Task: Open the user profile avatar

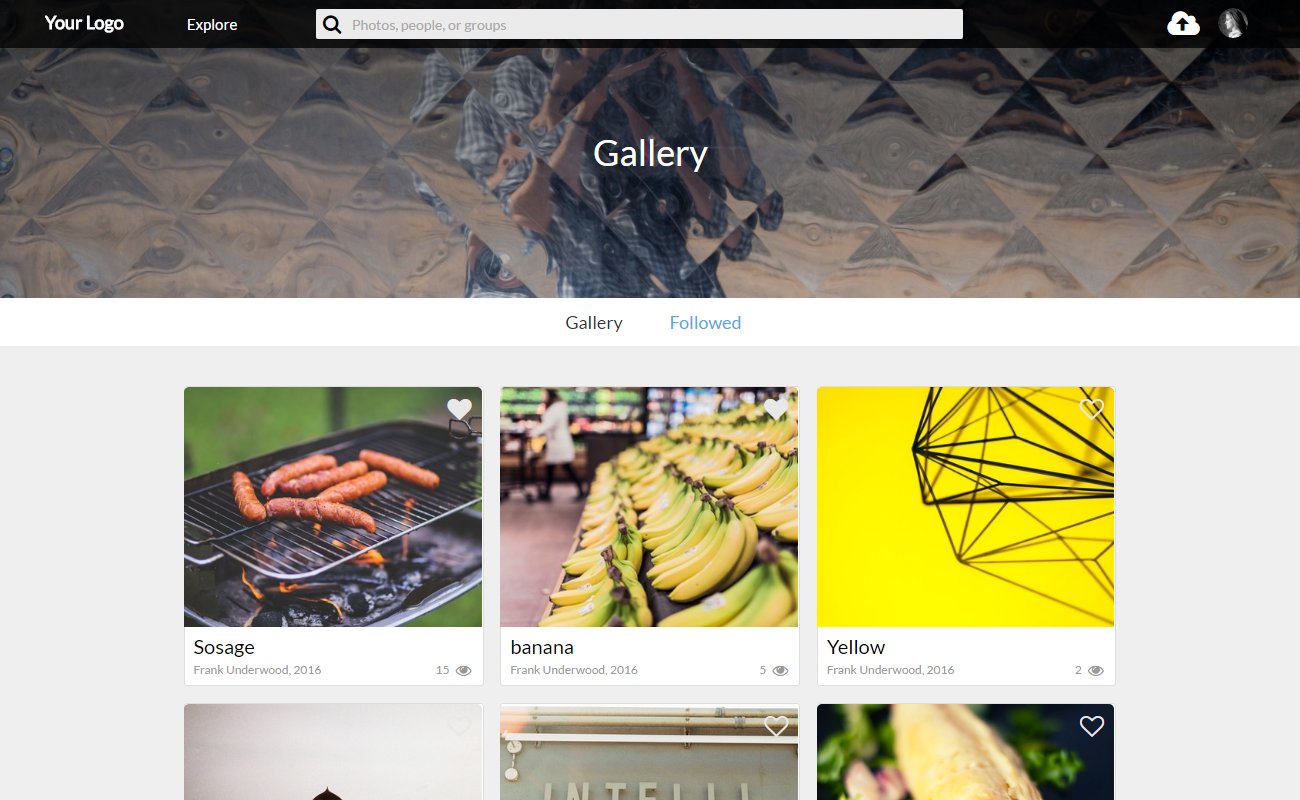Action: [x=1233, y=24]
